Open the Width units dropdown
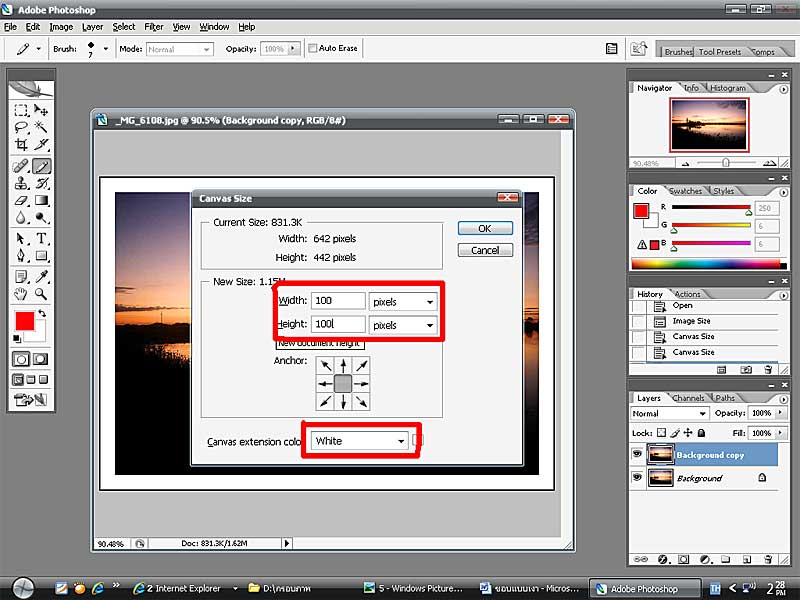The height and width of the screenshot is (600, 800). 403,302
